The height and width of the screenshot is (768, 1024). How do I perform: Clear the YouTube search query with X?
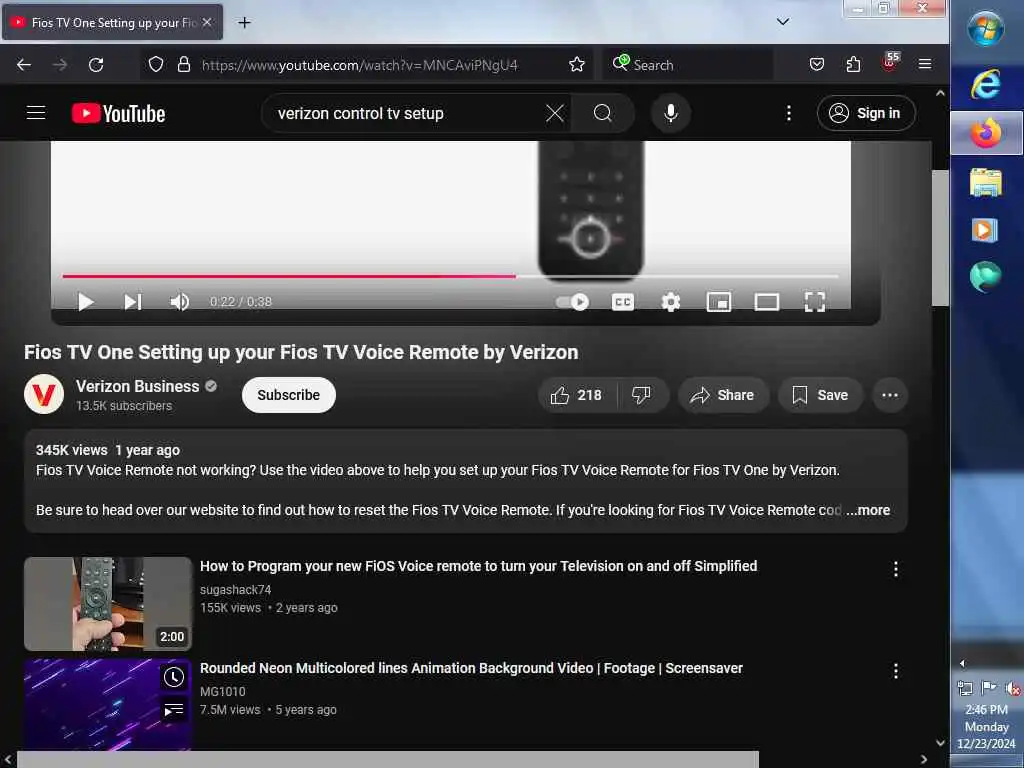[x=554, y=114]
